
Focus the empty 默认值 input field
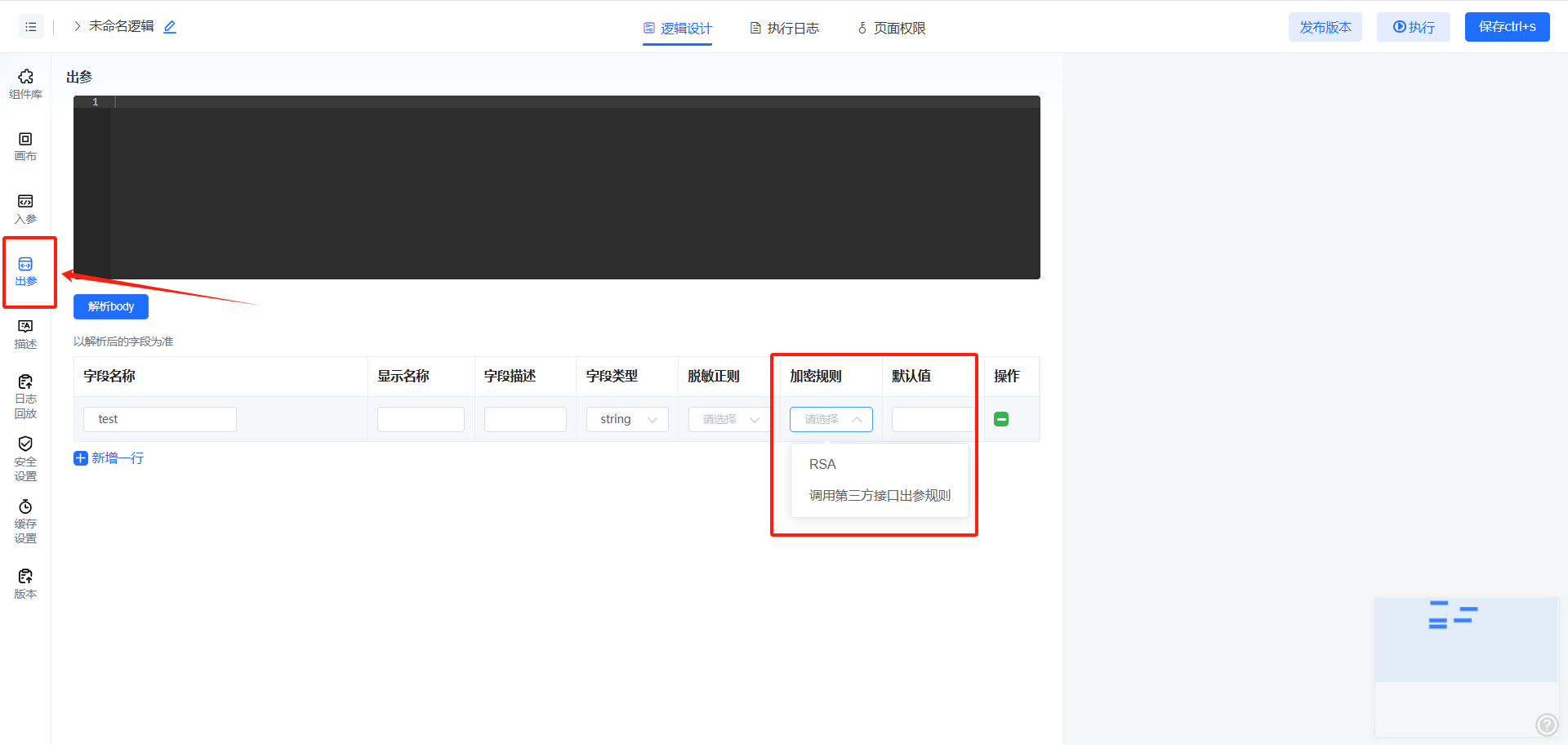(x=933, y=419)
